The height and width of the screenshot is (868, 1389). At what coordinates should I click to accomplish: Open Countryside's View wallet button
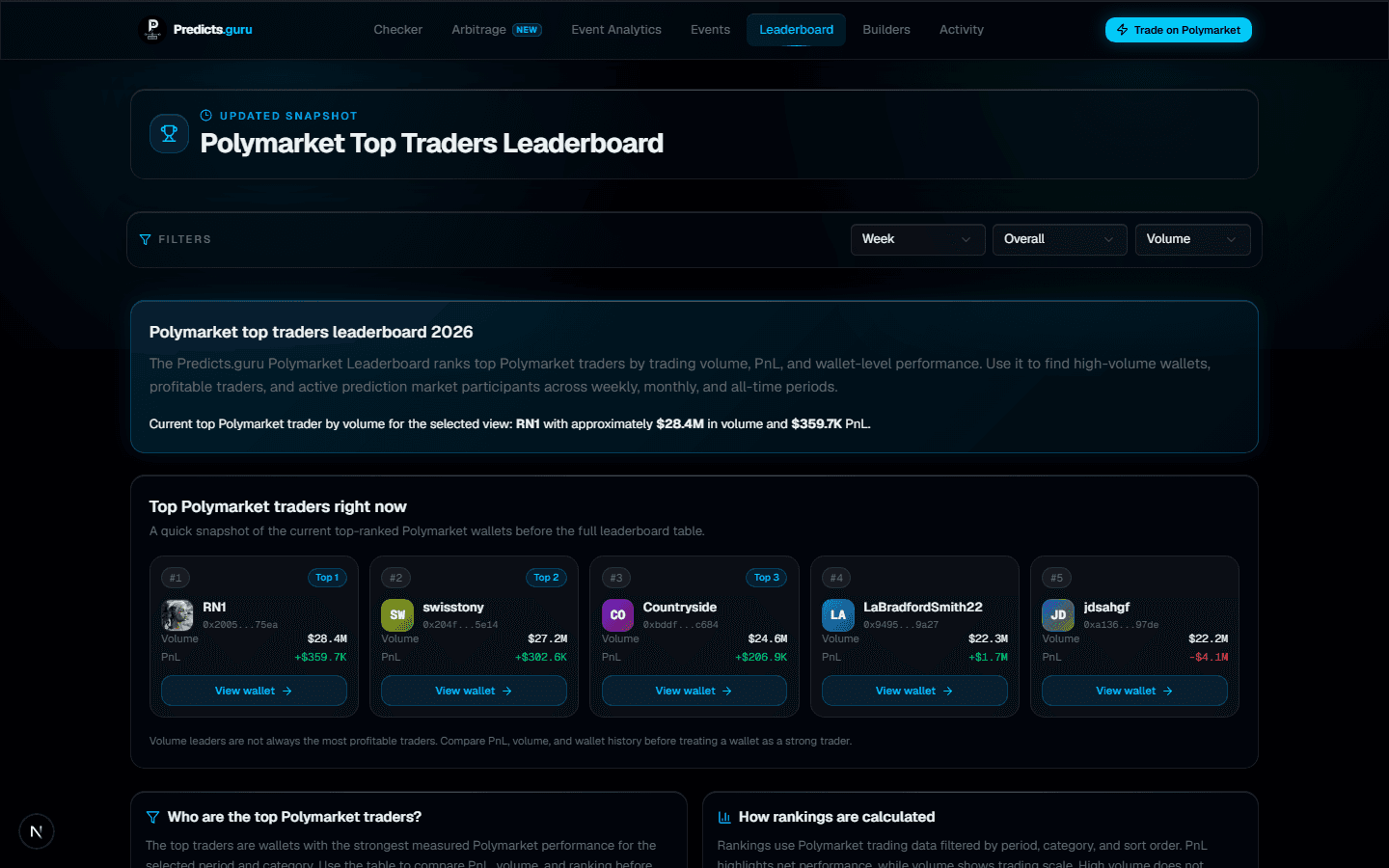(x=694, y=691)
